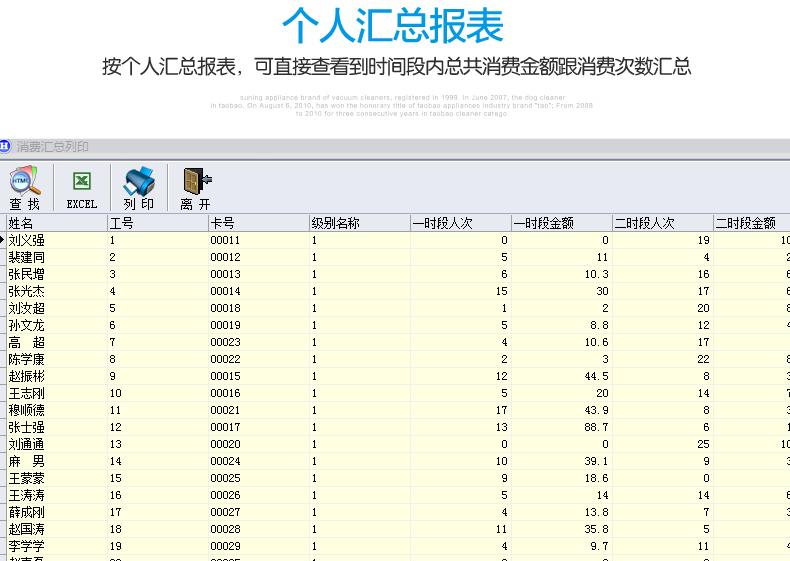The width and height of the screenshot is (790, 561).
Task: Select the 卡号 column header
Action: 257,223
